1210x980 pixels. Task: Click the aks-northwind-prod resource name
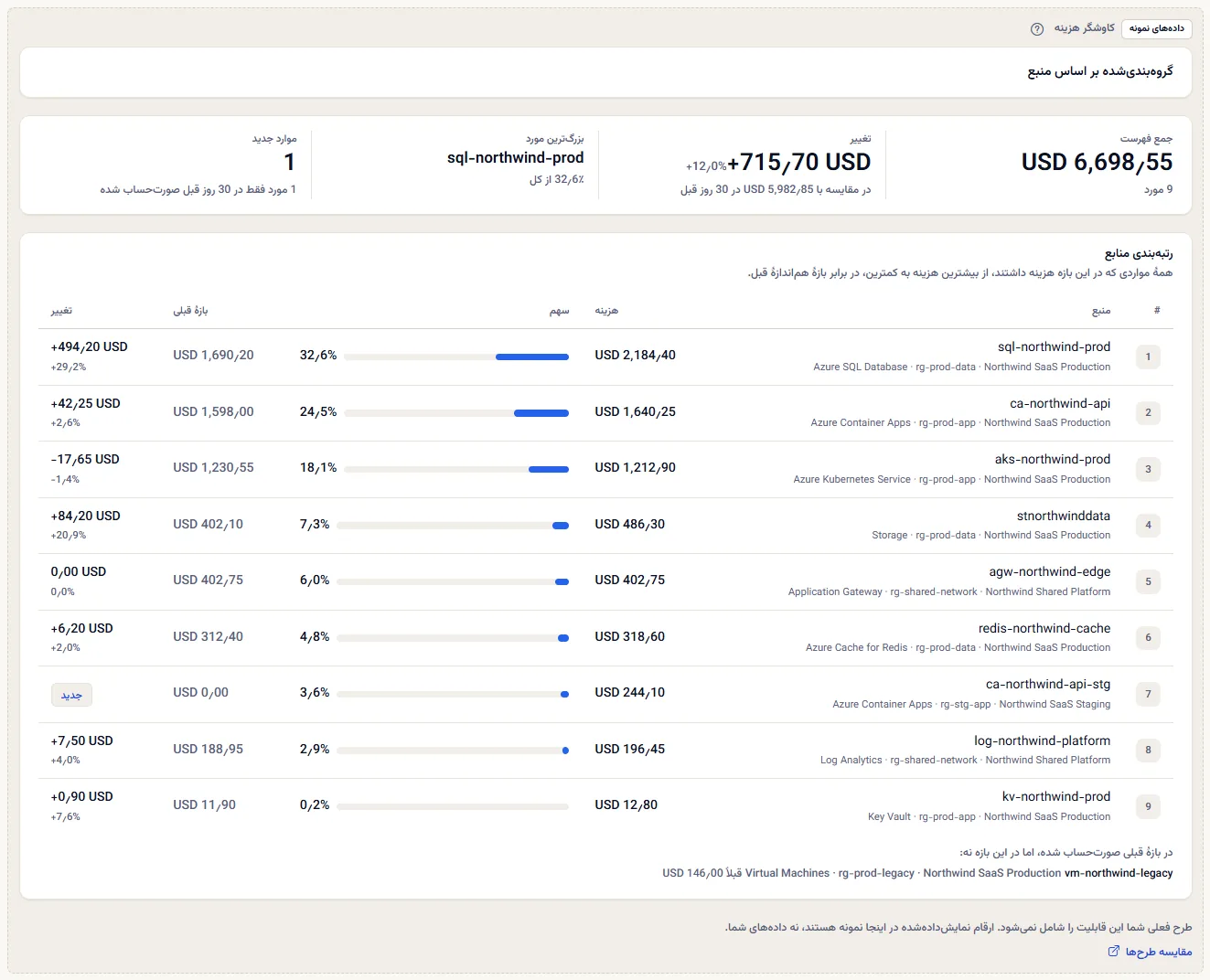coord(1053,460)
